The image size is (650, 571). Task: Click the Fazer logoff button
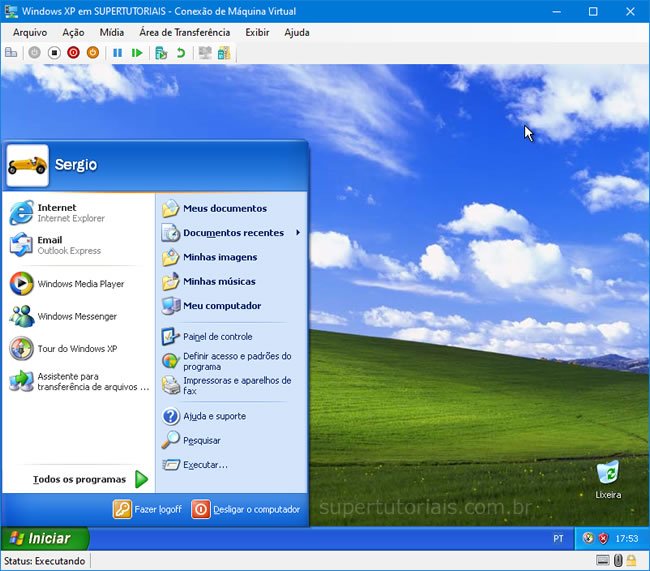(x=148, y=509)
